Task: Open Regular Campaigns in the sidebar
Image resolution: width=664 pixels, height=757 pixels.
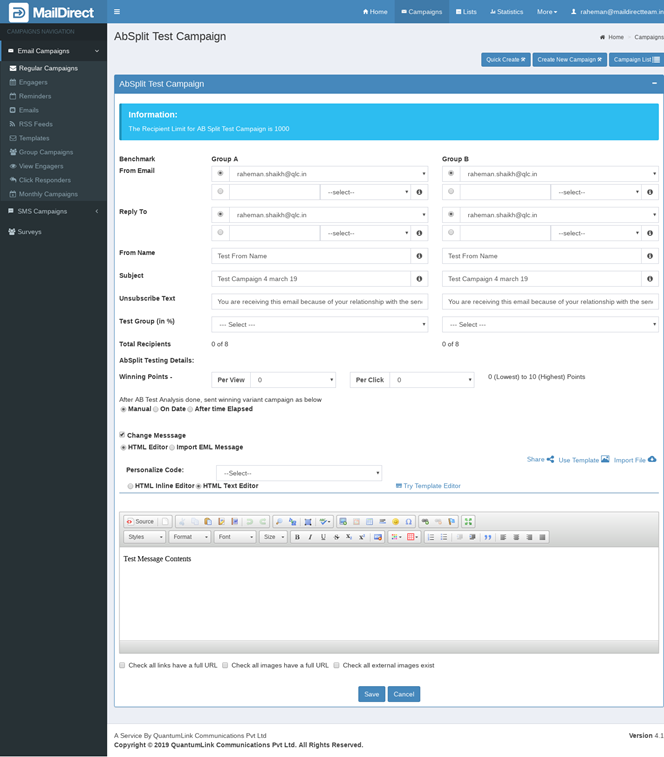Action: click(48, 68)
